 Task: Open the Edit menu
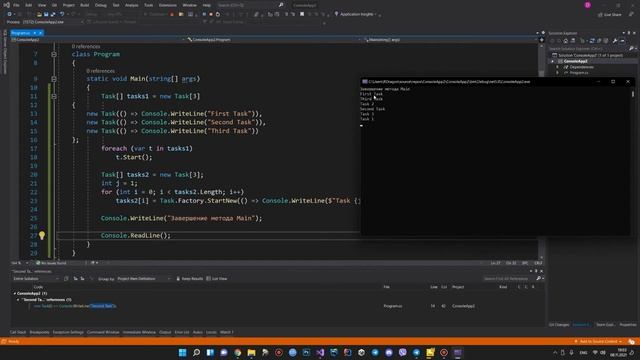pos(29,5)
